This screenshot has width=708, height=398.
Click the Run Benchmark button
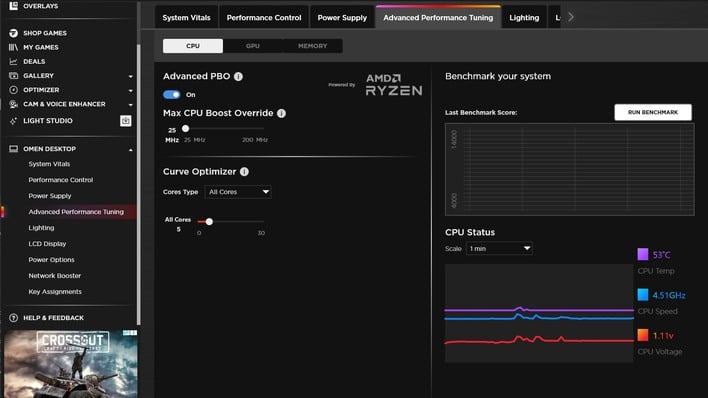[x=653, y=112]
